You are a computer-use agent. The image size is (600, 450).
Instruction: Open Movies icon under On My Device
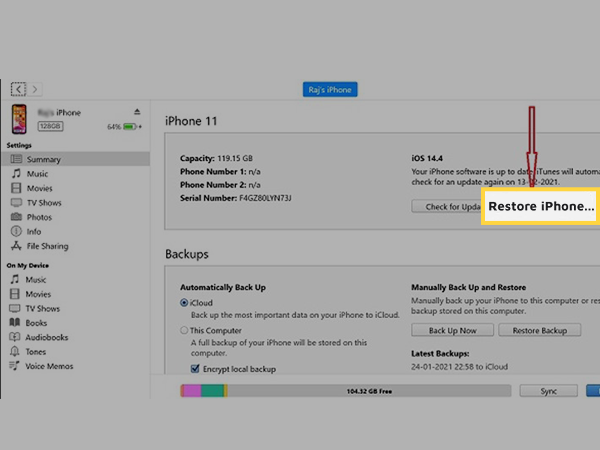tap(15, 294)
